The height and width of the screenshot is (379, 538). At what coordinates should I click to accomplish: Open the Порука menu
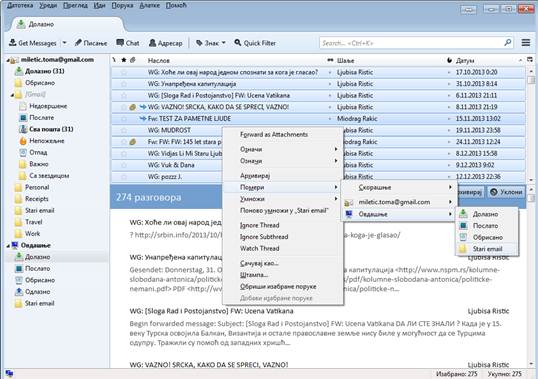click(122, 5)
